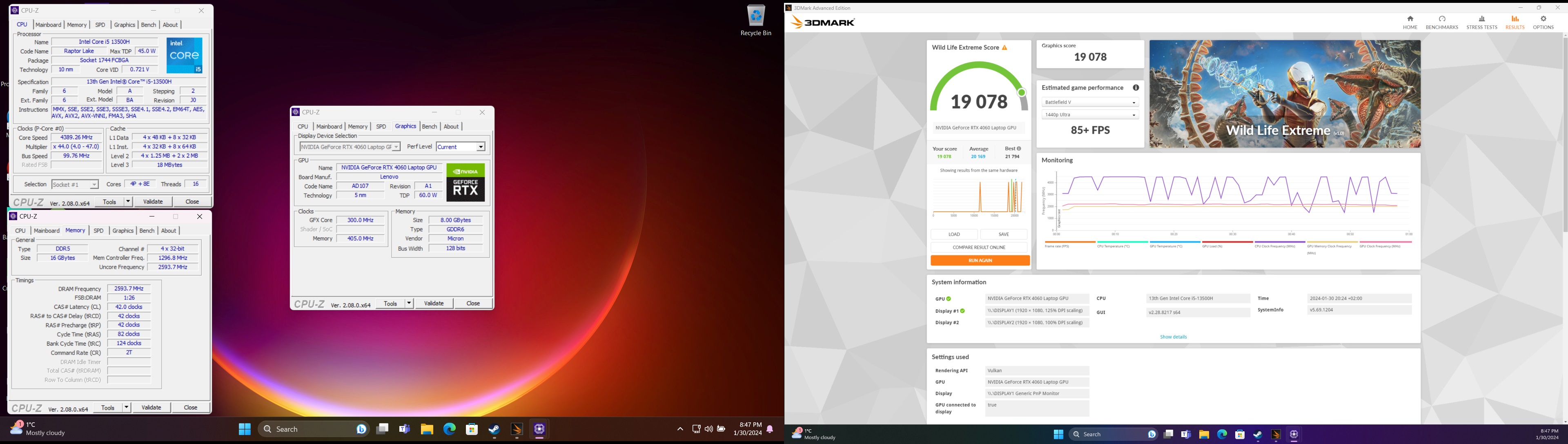Open the Battlefield V game dropdown
Image resolution: width=1568 pixels, height=444 pixels.
tap(1089, 103)
